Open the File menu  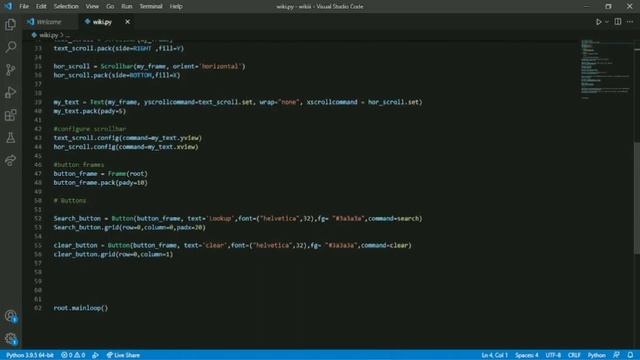24,7
